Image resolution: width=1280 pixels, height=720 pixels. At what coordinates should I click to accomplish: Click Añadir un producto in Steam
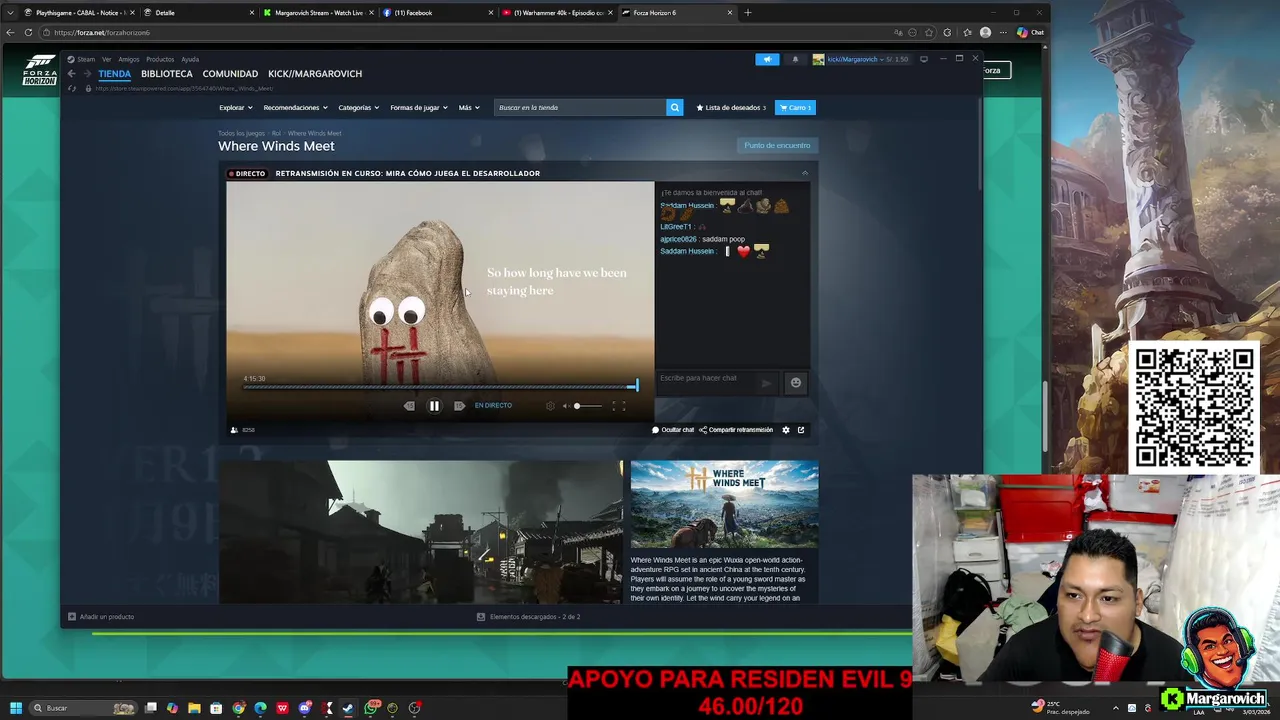101,617
